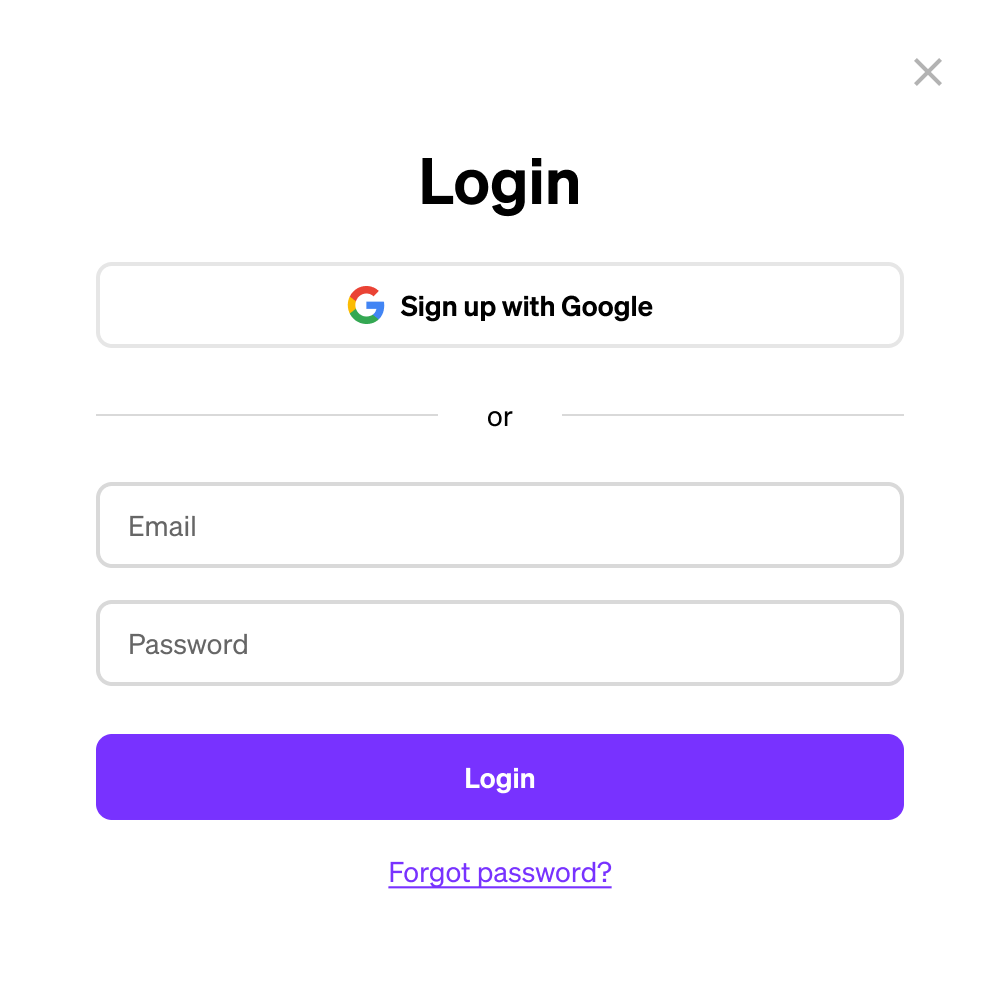Click the "or" divider text
The height and width of the screenshot is (986, 1000).
tap(500, 417)
